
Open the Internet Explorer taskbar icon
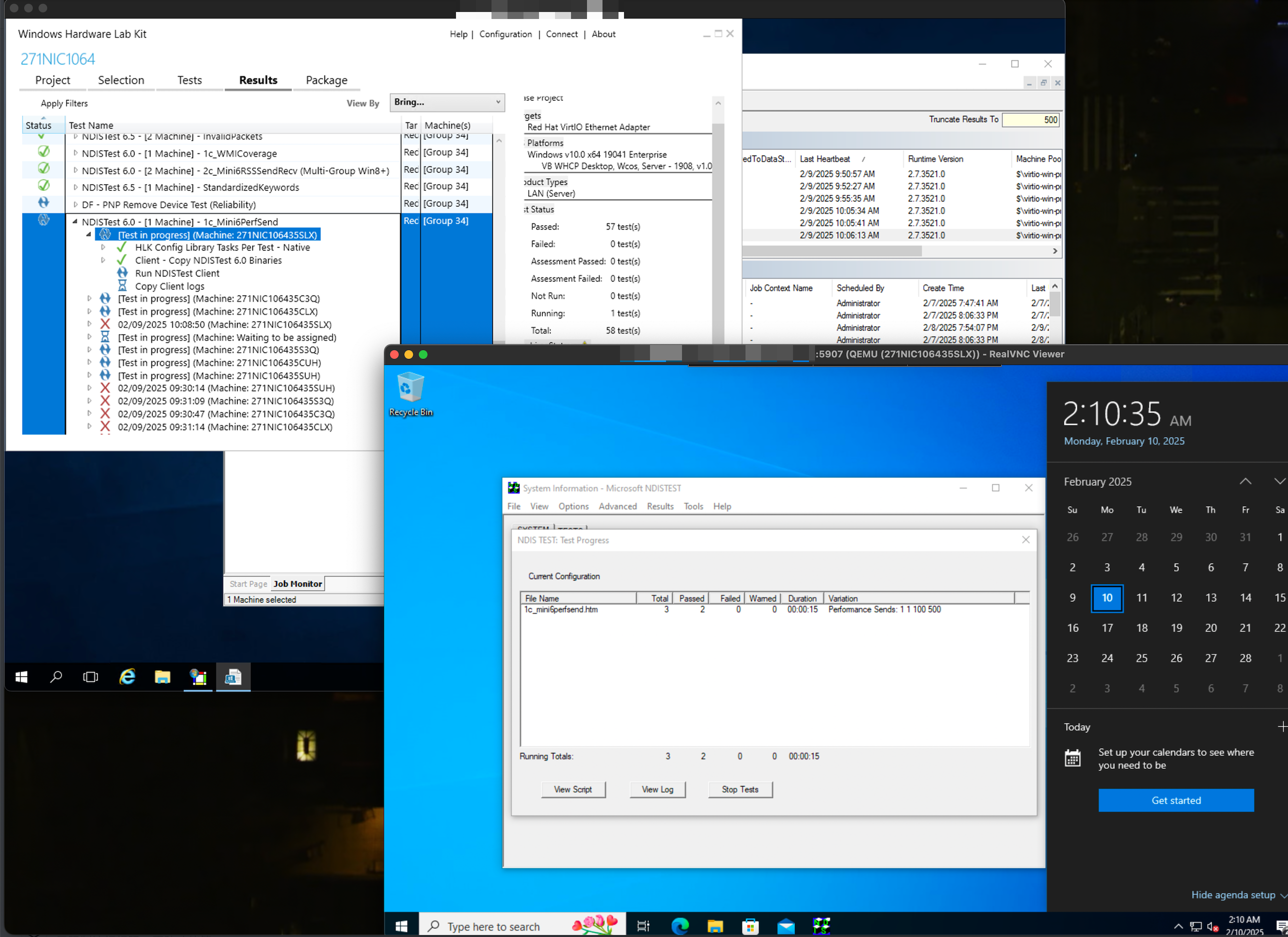[x=126, y=676]
